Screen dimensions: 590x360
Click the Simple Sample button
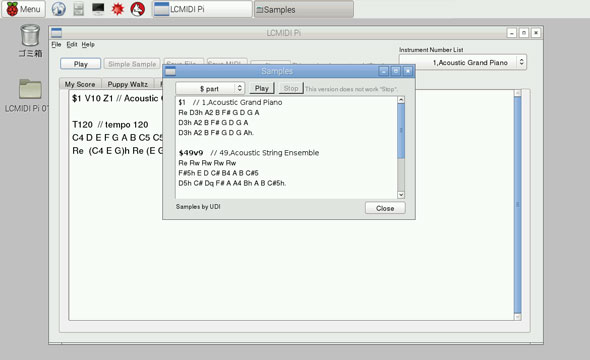tap(132, 64)
